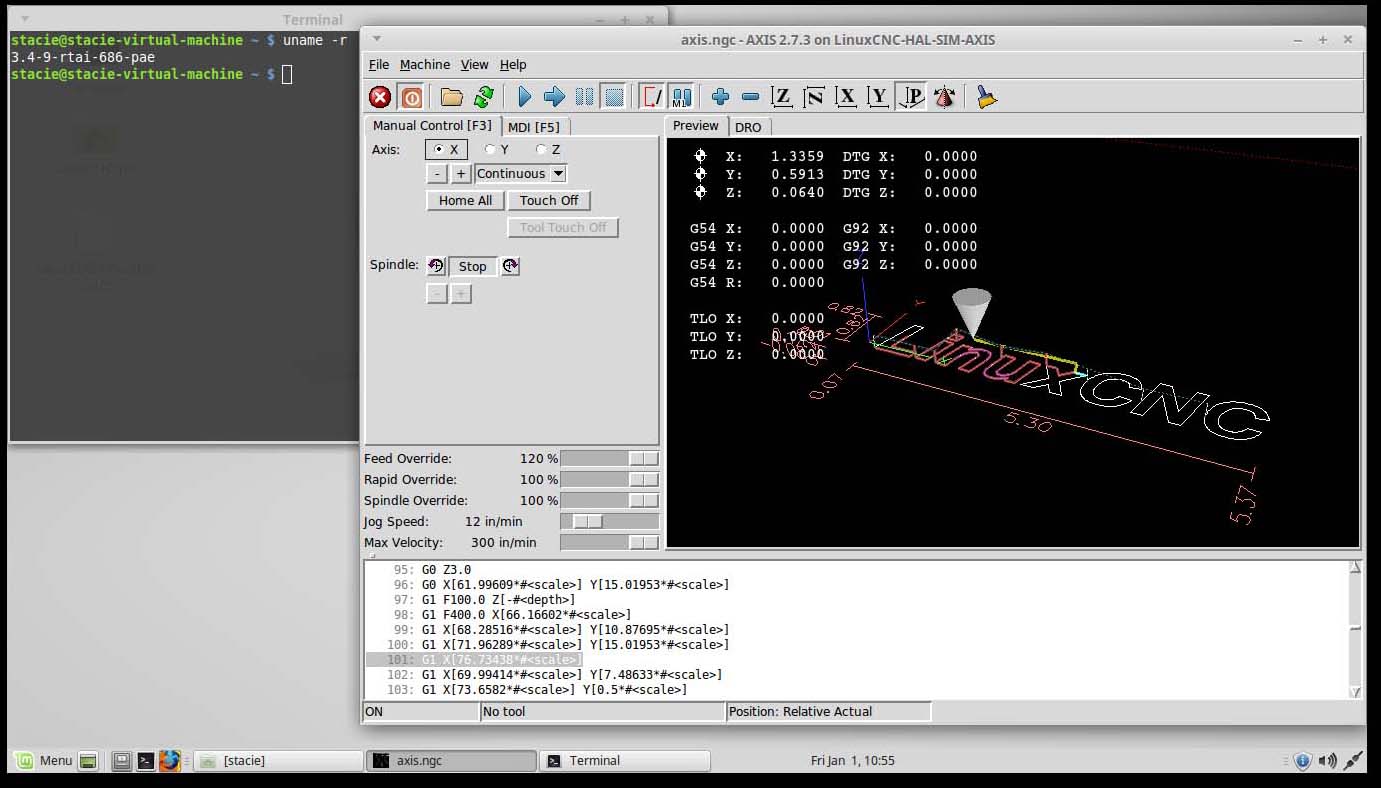Select Y axis radio button
Image resolution: width=1381 pixels, height=788 pixels.
click(x=497, y=149)
